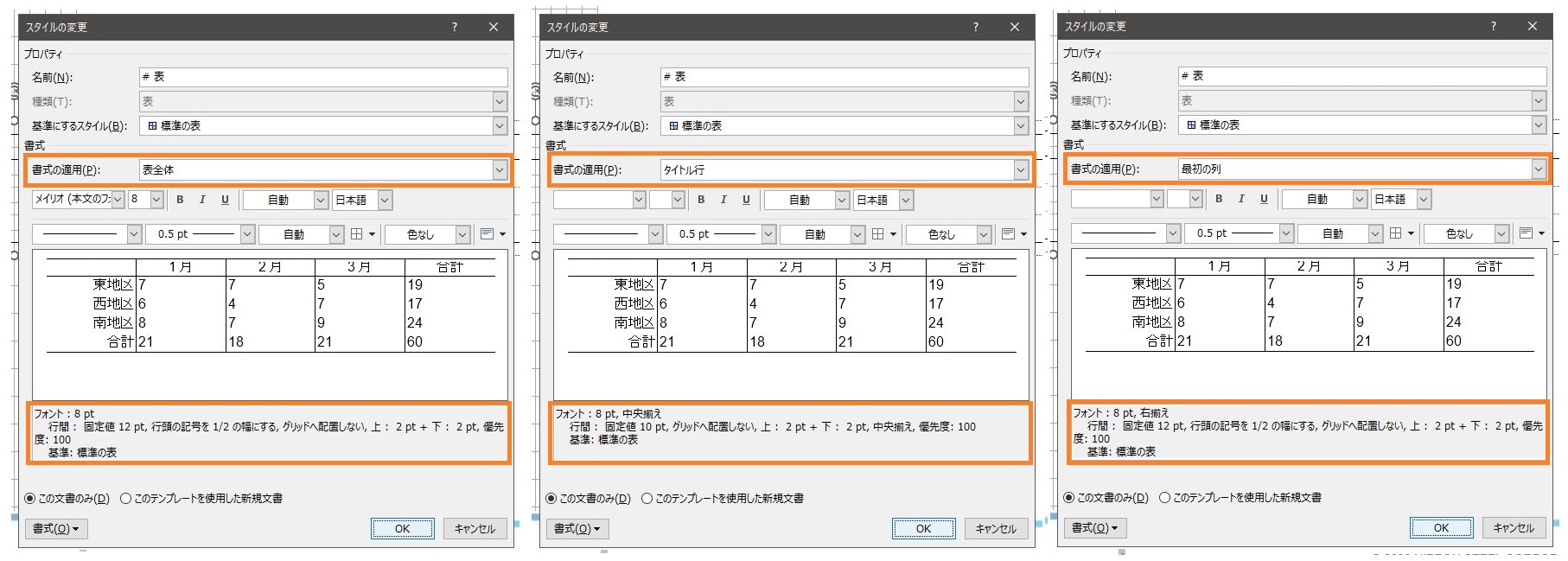The image size is (1568, 561).
Task: Toggle Italic in the 最初の列 dialog
Action: coord(1241,199)
